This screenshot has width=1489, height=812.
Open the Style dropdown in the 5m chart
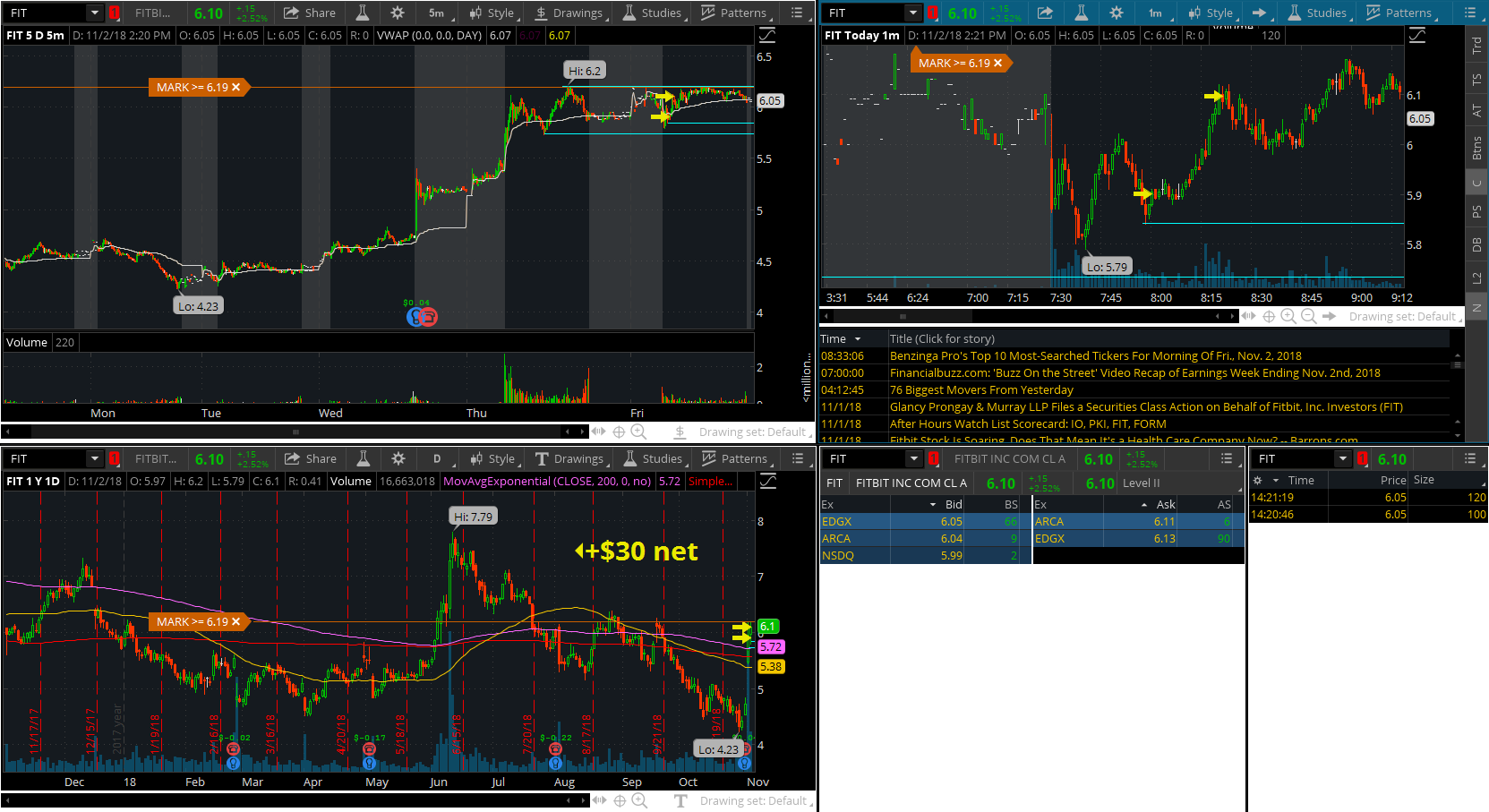tap(492, 13)
